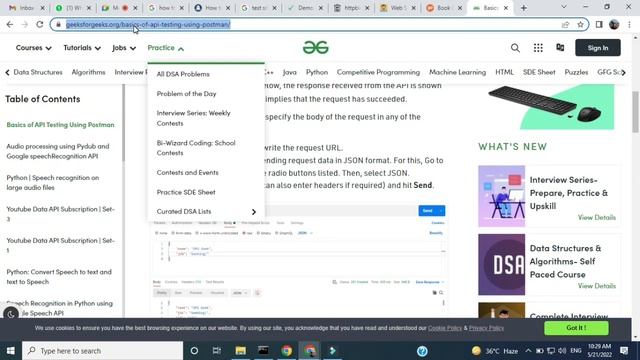
Task: Open Practice SDE Sheet
Action: 186,192
